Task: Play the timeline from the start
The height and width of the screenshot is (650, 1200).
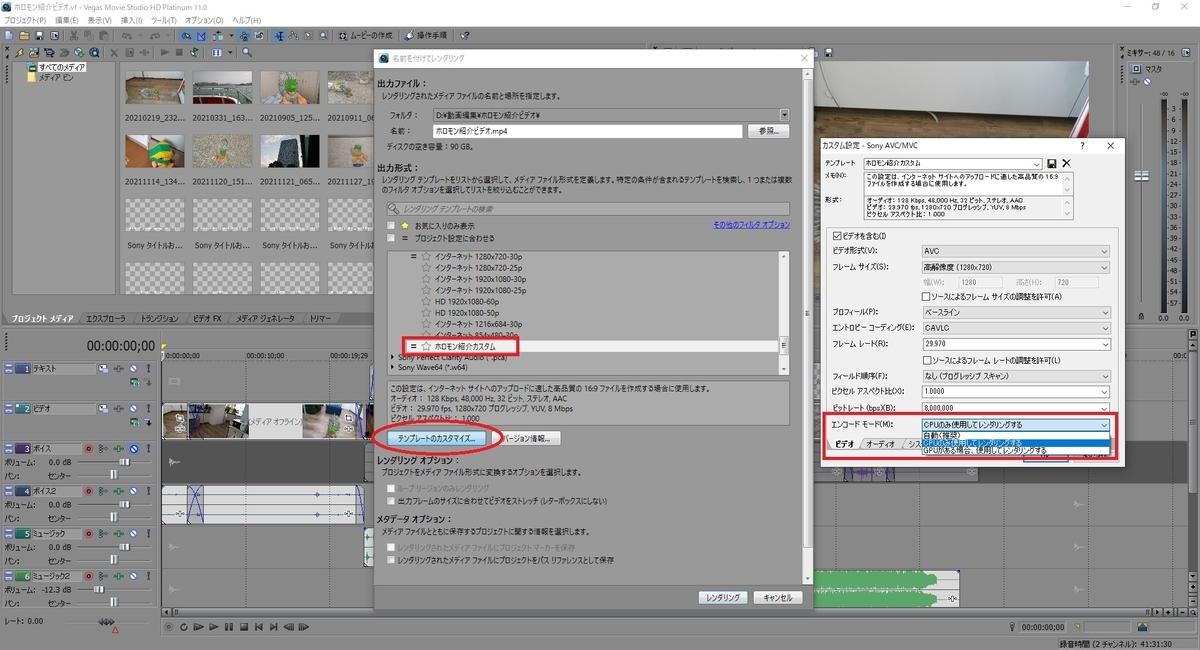Action: (x=198, y=627)
